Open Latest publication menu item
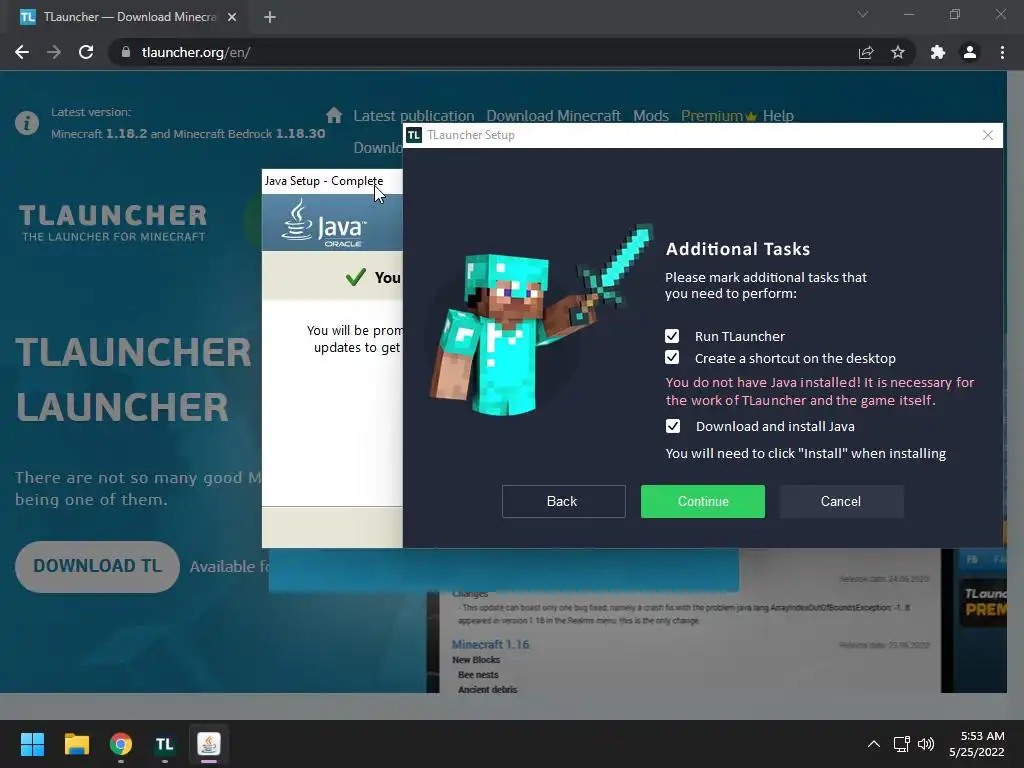The height and width of the screenshot is (768, 1024). coord(413,116)
